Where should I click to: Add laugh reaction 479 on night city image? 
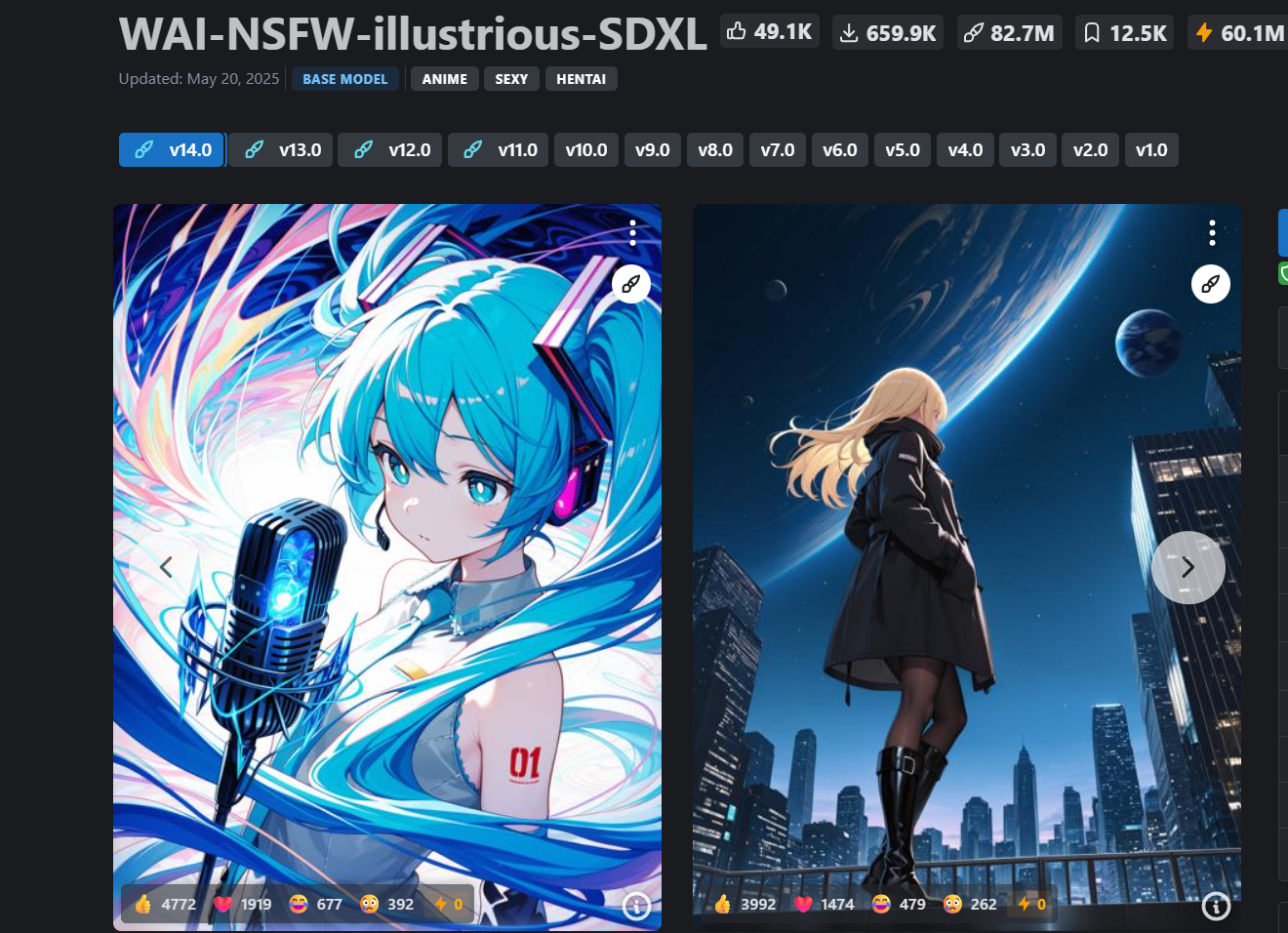pos(899,904)
